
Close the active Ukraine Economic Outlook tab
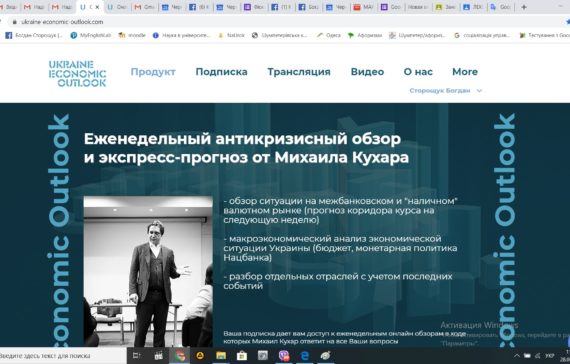97,7
